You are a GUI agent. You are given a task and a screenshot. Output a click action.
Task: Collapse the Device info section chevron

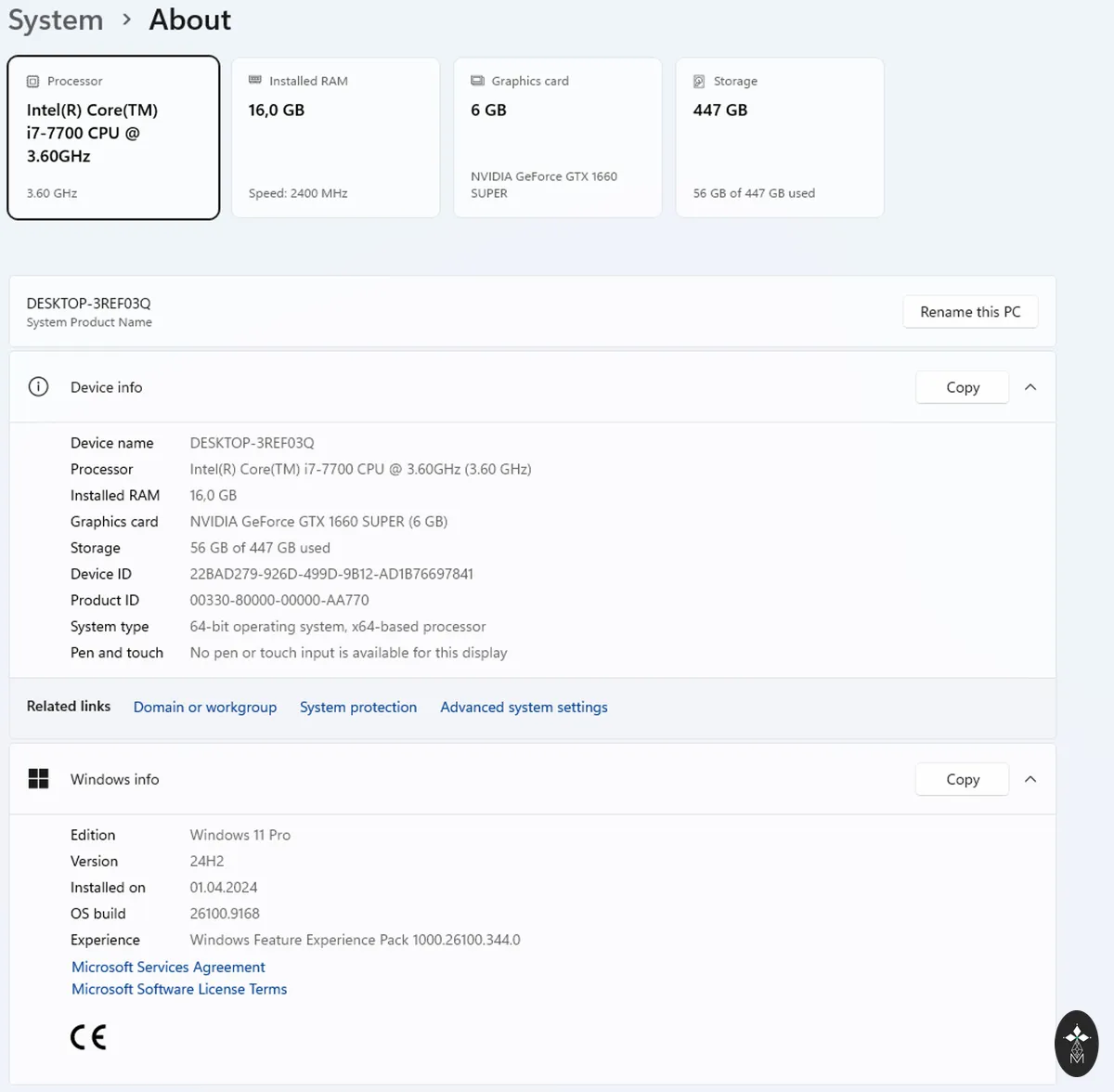tap(1030, 387)
